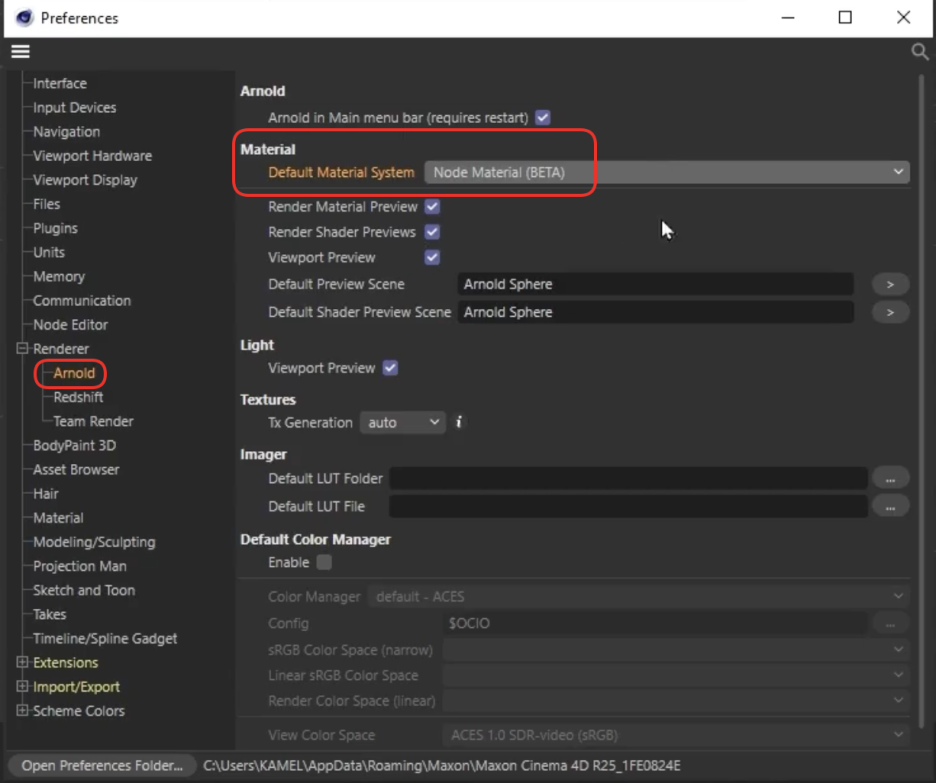
Task: Open Linear sRGB Color Space dropdown
Action: (676, 676)
